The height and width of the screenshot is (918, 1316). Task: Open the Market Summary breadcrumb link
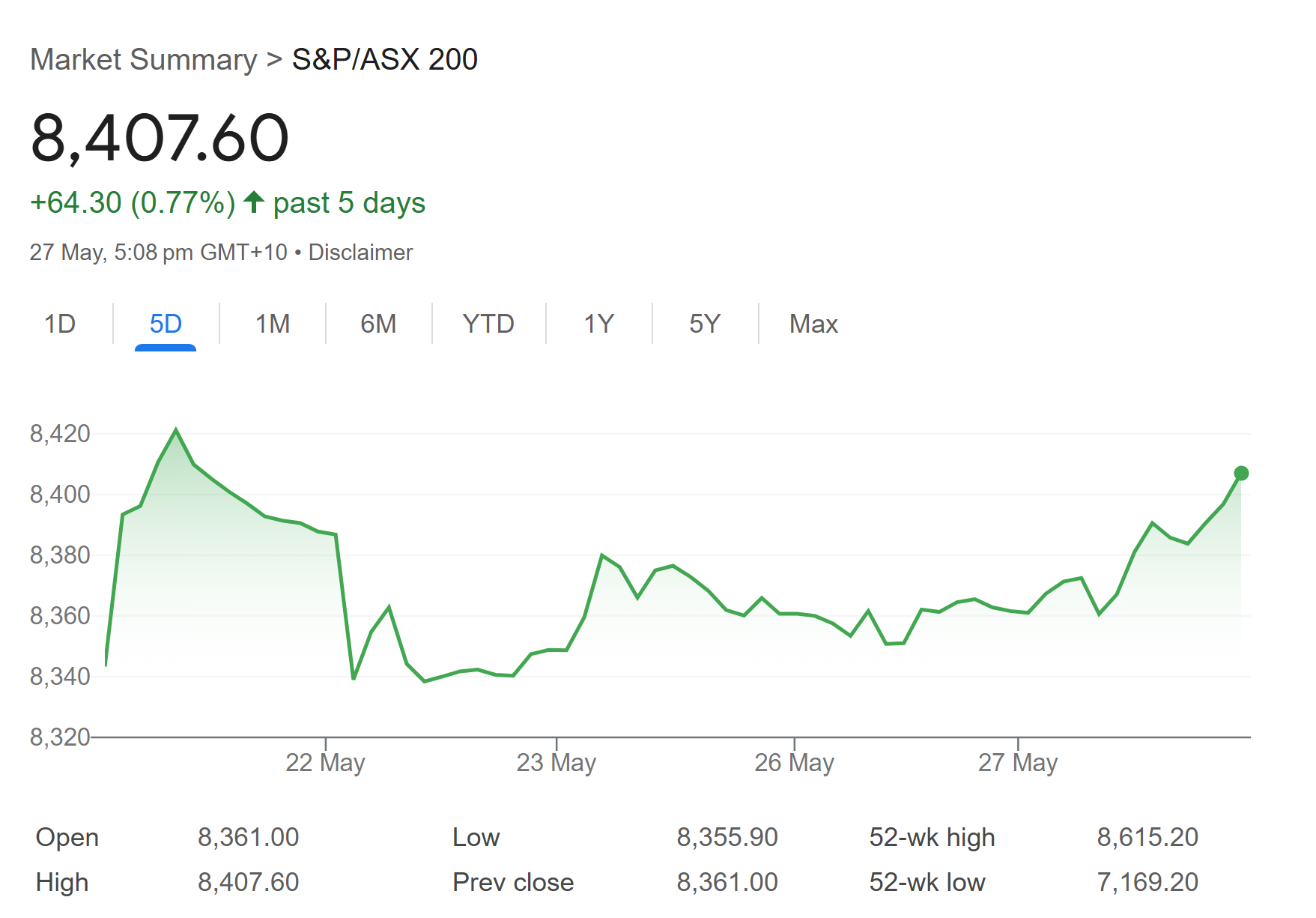click(143, 59)
